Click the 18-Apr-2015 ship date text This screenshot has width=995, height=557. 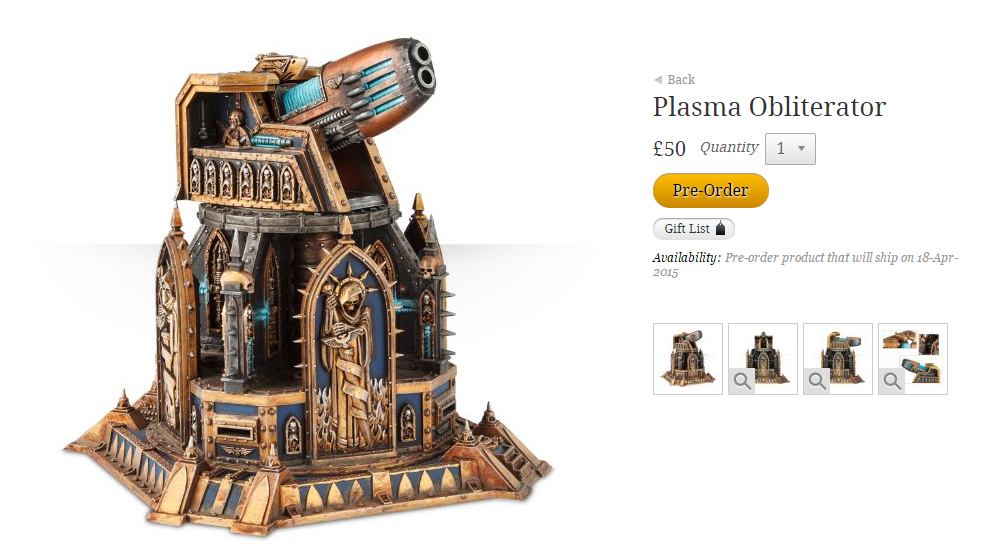805,265
